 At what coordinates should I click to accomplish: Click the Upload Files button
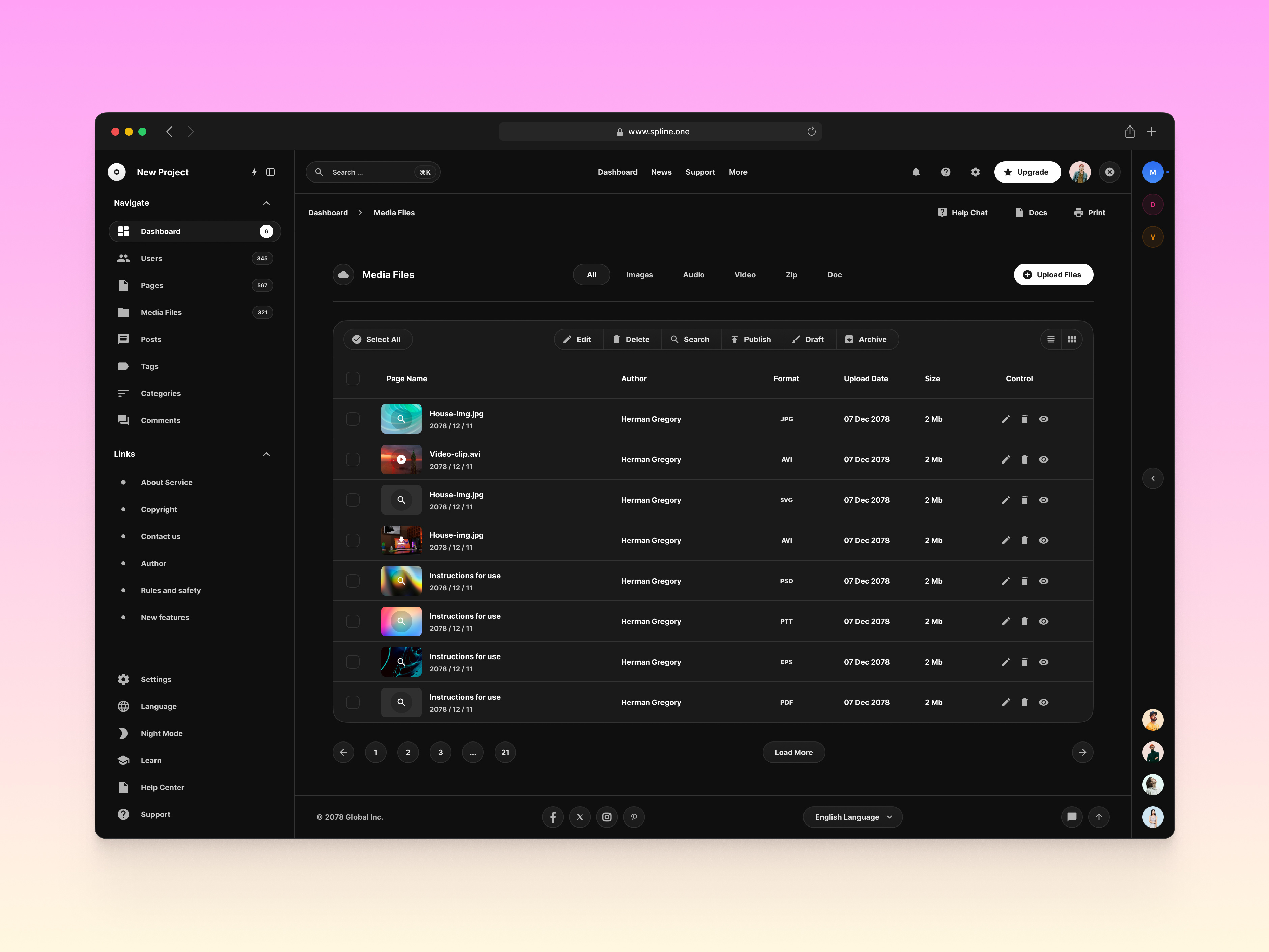click(1053, 274)
